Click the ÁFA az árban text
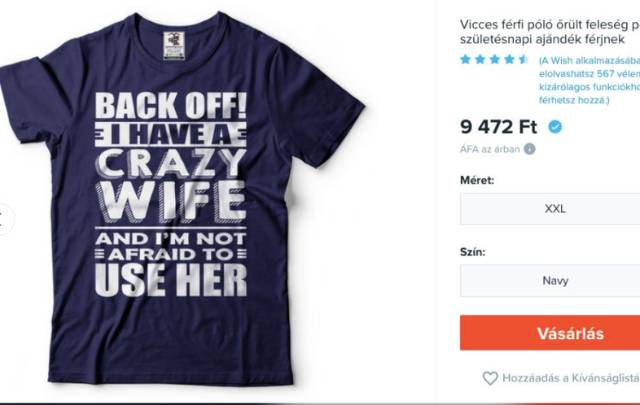 tap(490, 149)
